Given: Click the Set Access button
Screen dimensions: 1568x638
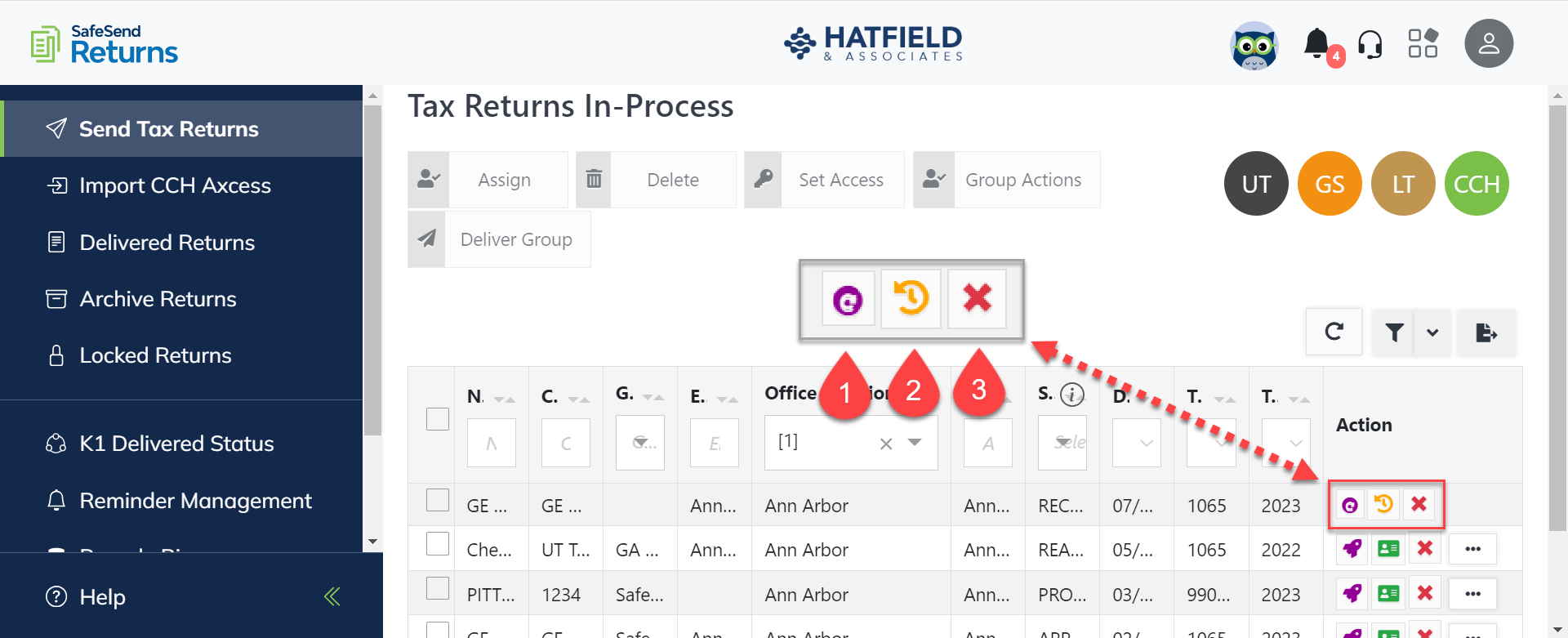Looking at the screenshot, I should [x=841, y=180].
